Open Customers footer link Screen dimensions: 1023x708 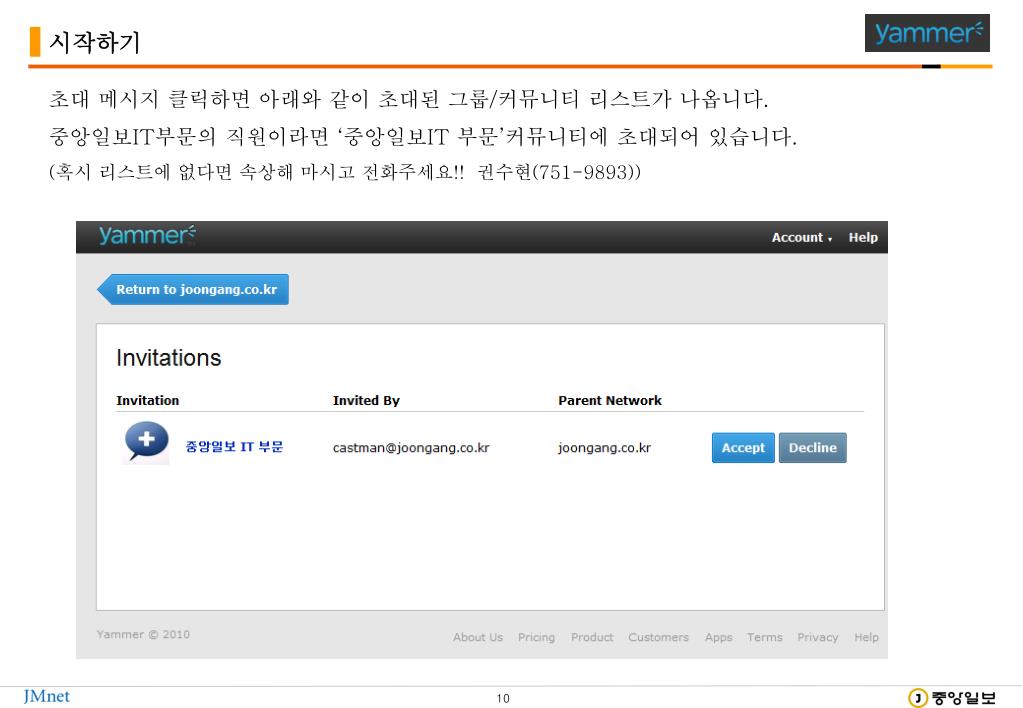click(658, 637)
